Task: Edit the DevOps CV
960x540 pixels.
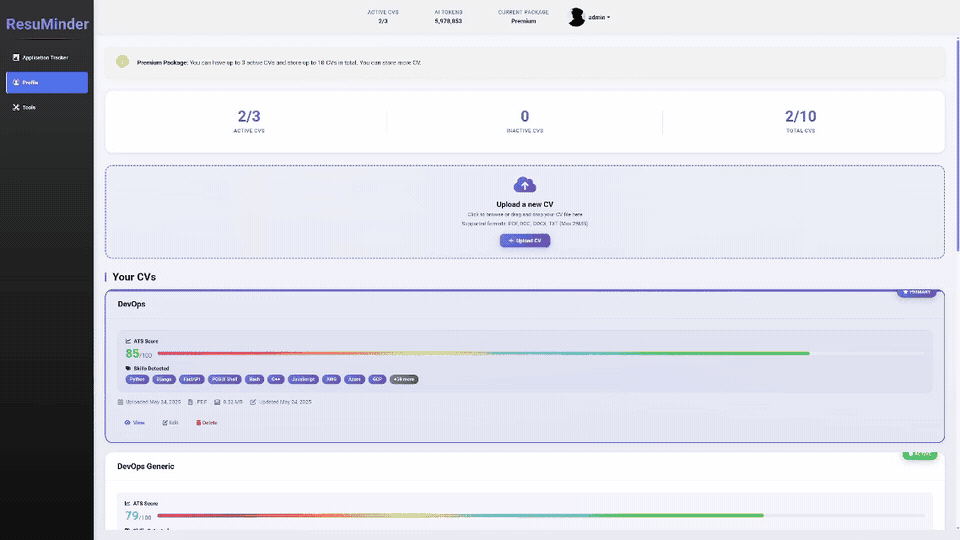Action: coord(170,422)
